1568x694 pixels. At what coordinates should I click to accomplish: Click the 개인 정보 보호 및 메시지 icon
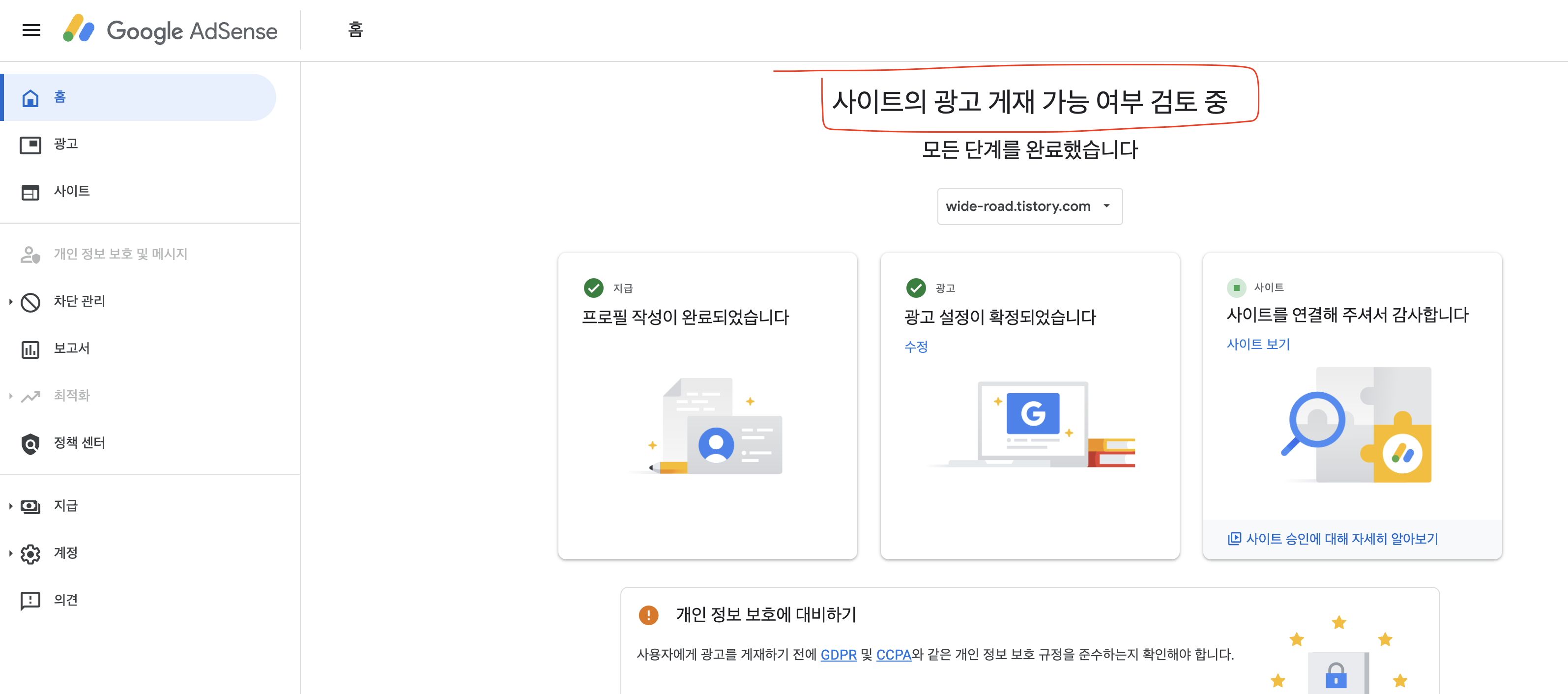(x=30, y=255)
